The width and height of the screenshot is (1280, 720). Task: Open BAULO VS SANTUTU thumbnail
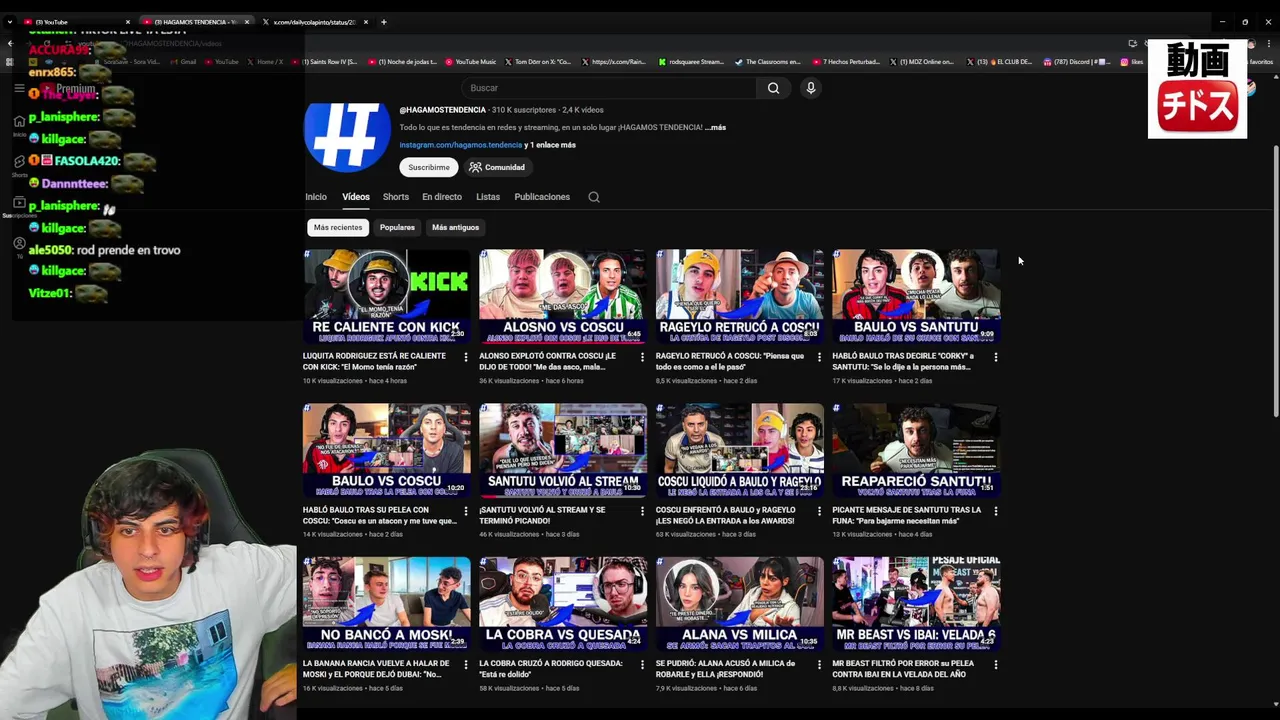pyautogui.click(x=916, y=296)
